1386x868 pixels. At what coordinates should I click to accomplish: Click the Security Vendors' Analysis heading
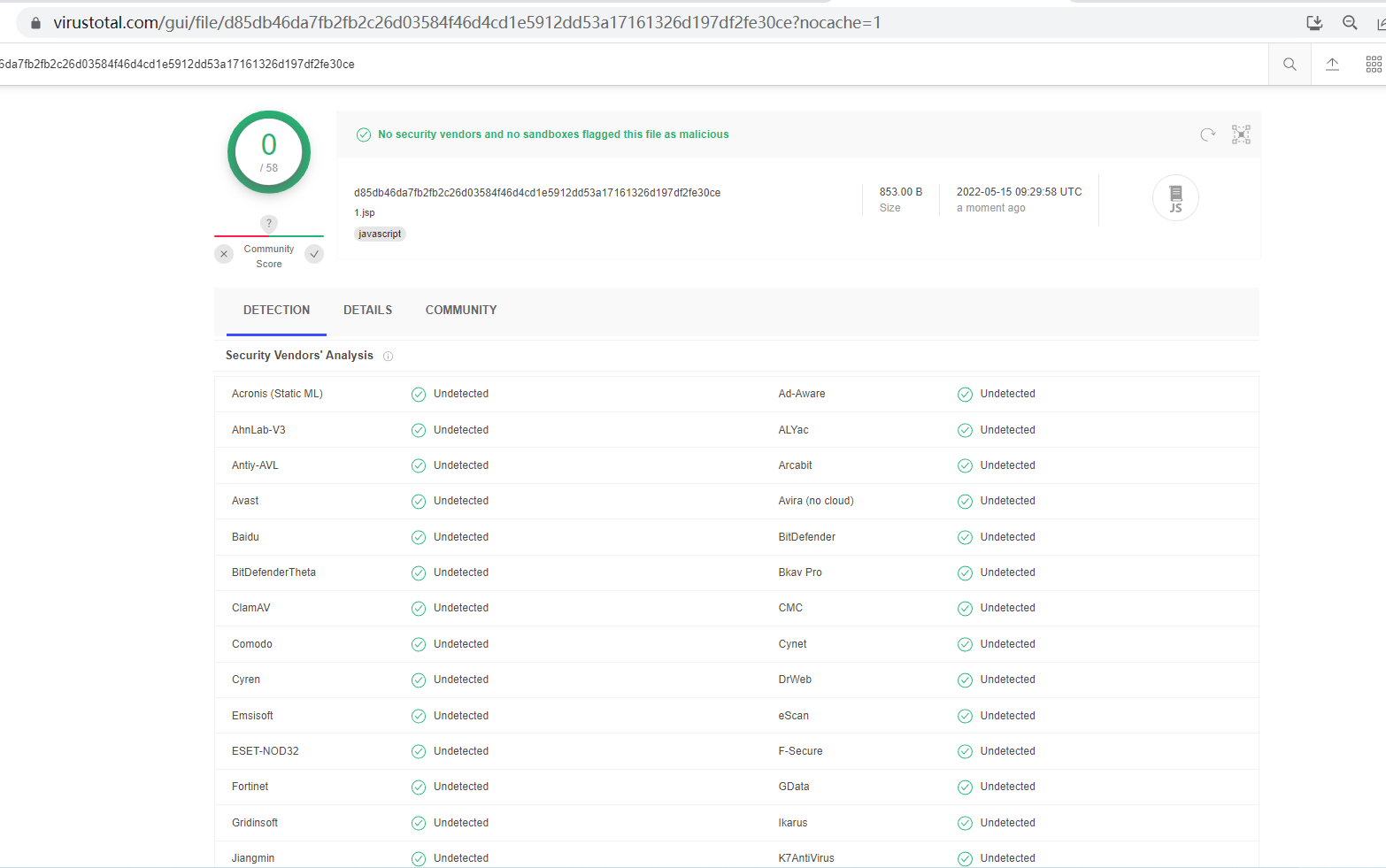coord(299,356)
